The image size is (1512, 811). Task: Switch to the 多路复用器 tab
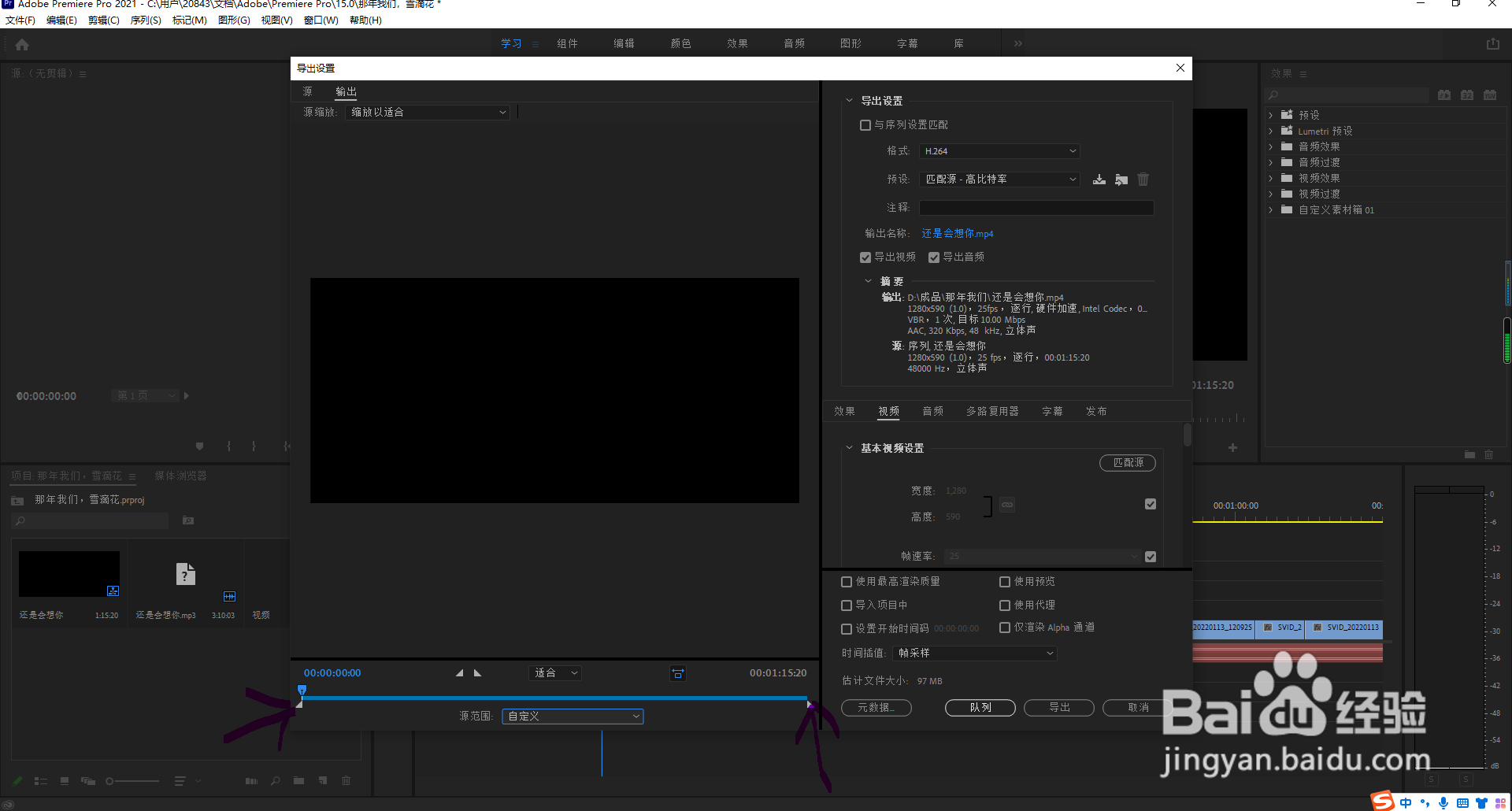992,412
